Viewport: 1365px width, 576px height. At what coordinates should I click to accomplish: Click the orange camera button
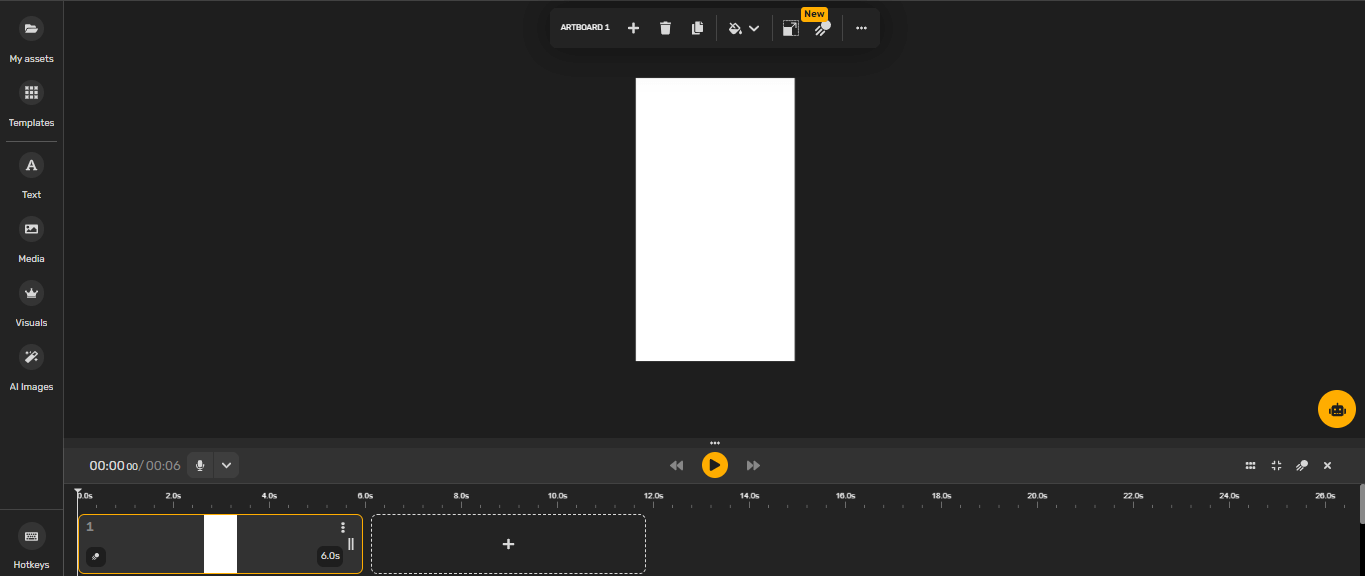1337,409
